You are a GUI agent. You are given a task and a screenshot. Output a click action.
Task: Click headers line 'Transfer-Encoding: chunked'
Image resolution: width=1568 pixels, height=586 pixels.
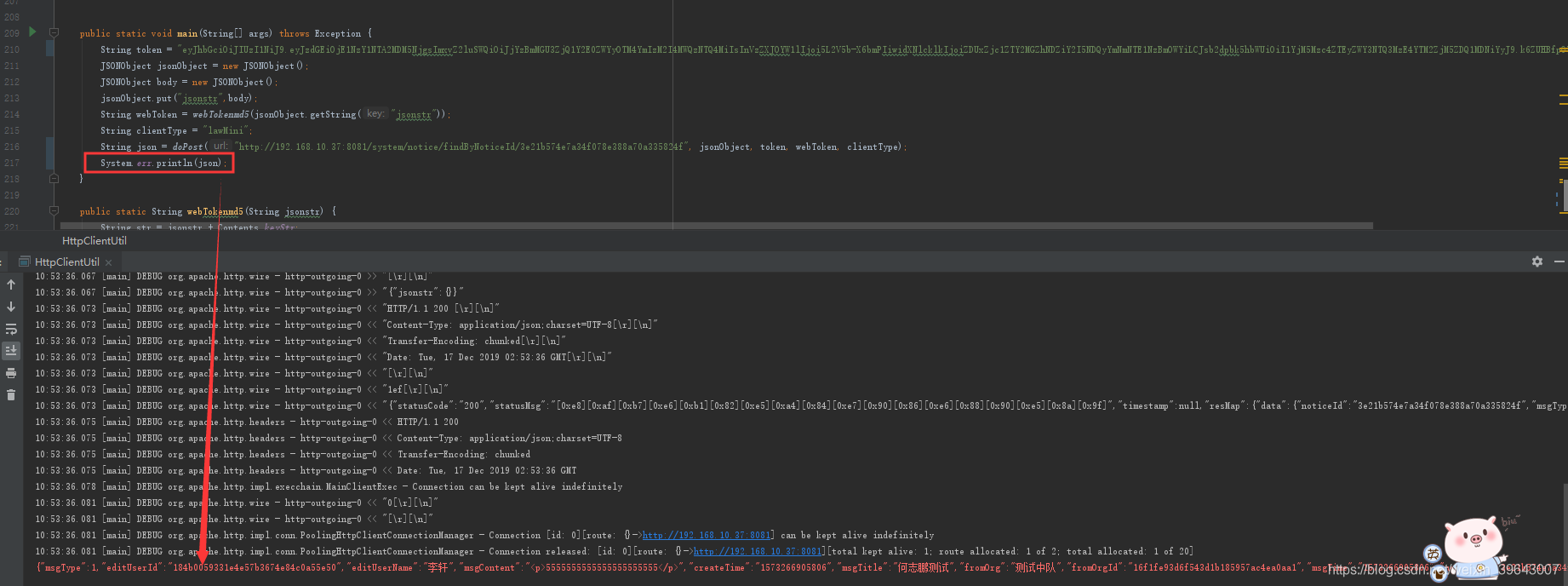click(x=283, y=454)
